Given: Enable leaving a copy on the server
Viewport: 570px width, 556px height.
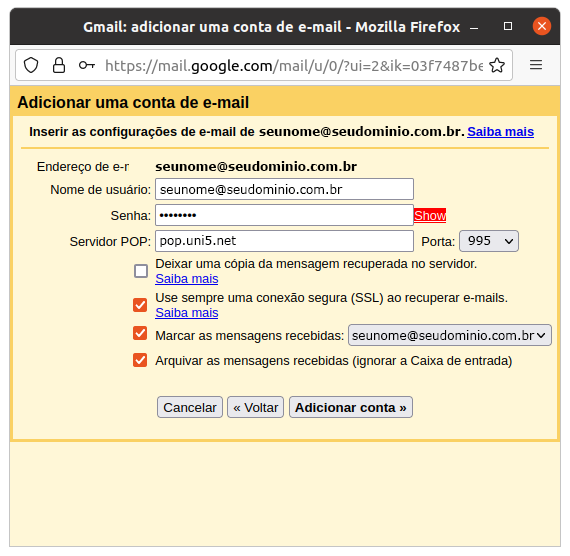Looking at the screenshot, I should tap(141, 271).
